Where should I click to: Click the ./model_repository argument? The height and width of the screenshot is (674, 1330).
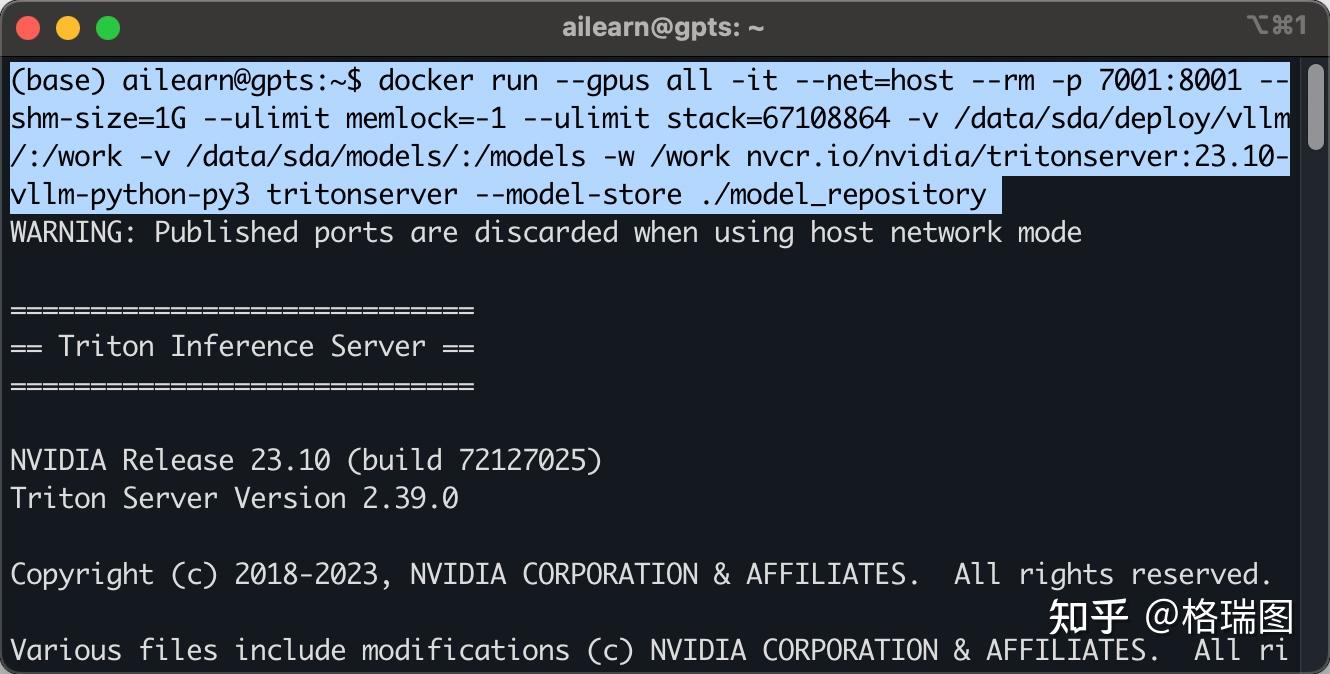(x=842, y=195)
